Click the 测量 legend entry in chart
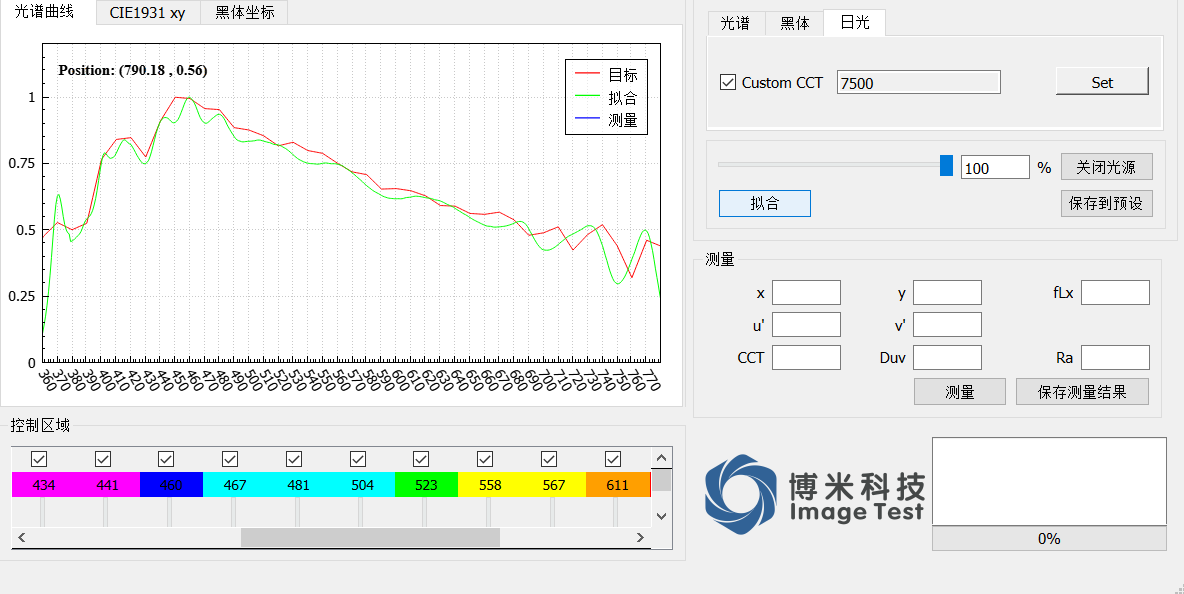Screen dimensions: 1184x594 click(x=607, y=120)
